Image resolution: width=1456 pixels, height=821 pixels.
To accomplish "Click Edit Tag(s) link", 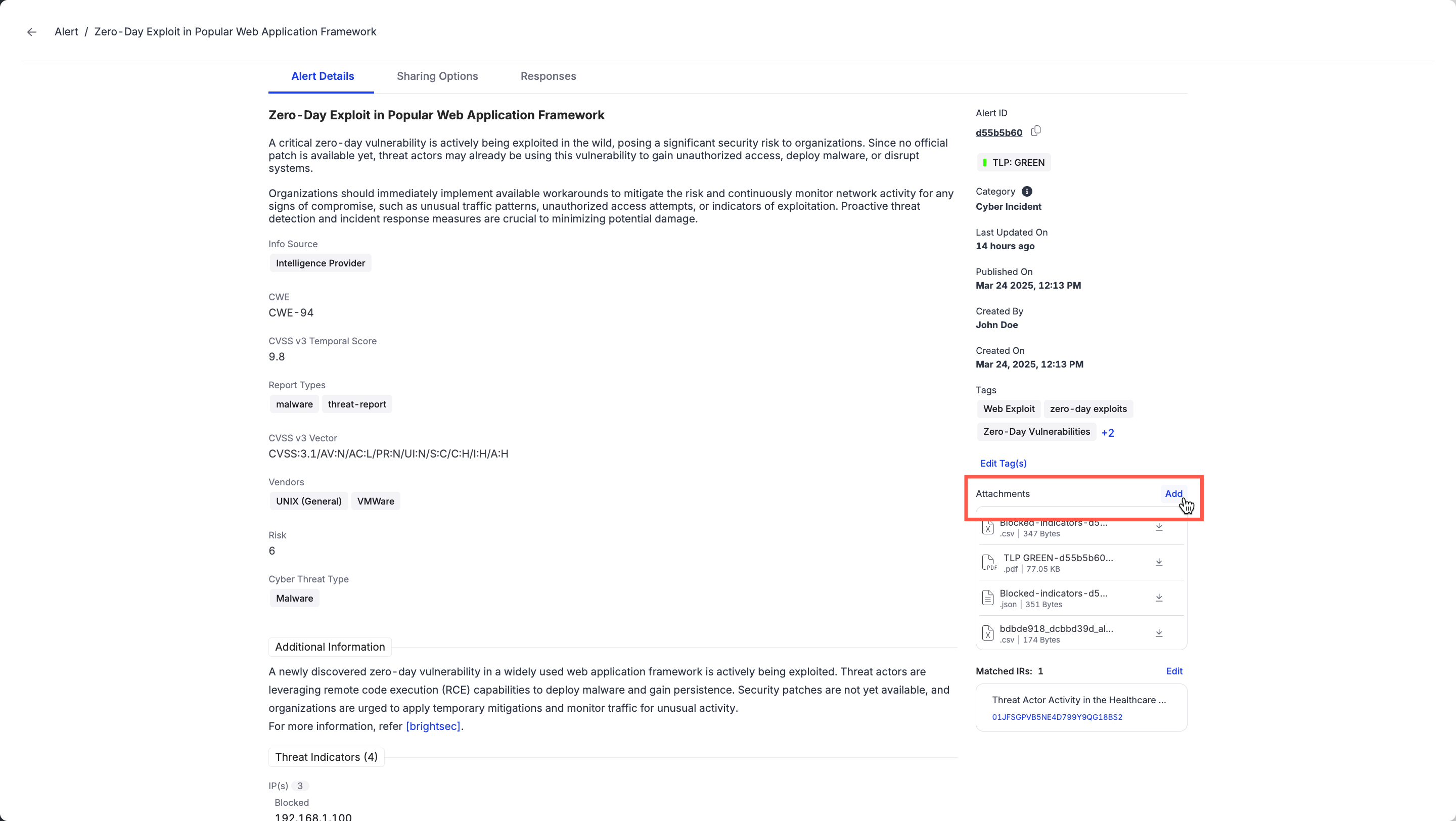I will (1003, 464).
